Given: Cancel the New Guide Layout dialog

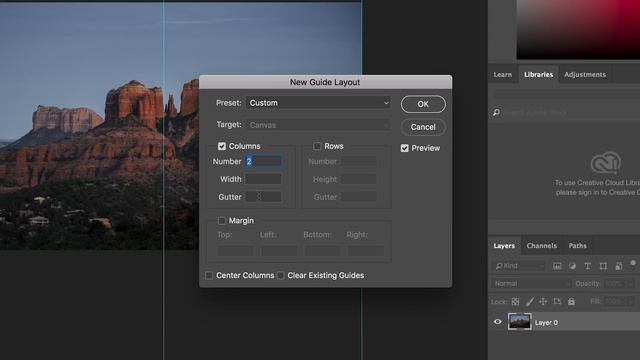Looking at the screenshot, I should 423,127.
